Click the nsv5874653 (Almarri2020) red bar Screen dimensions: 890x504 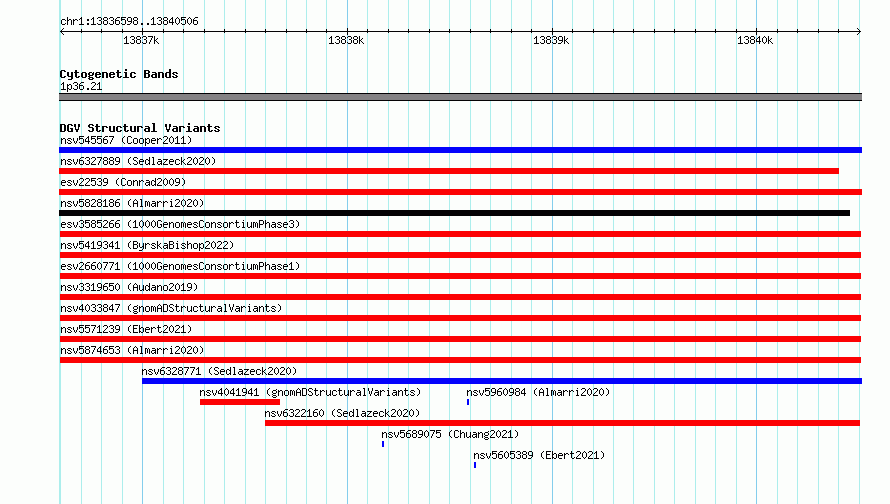[460, 360]
